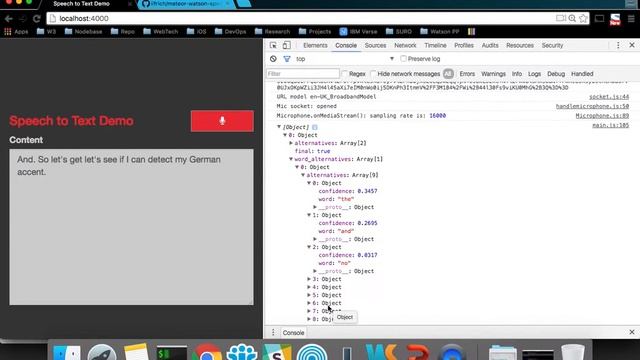Viewport: 640px width, 360px height.
Task: Open the Audits panel tab
Action: pos(490,45)
